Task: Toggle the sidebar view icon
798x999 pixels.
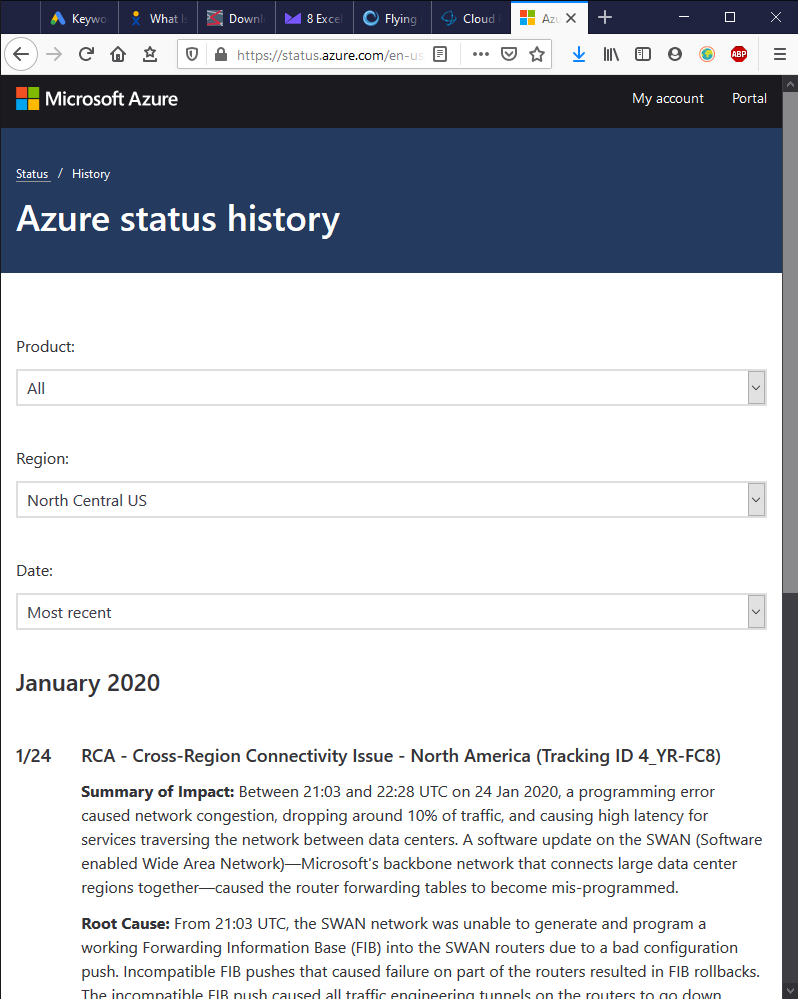Action: pyautogui.click(x=643, y=54)
